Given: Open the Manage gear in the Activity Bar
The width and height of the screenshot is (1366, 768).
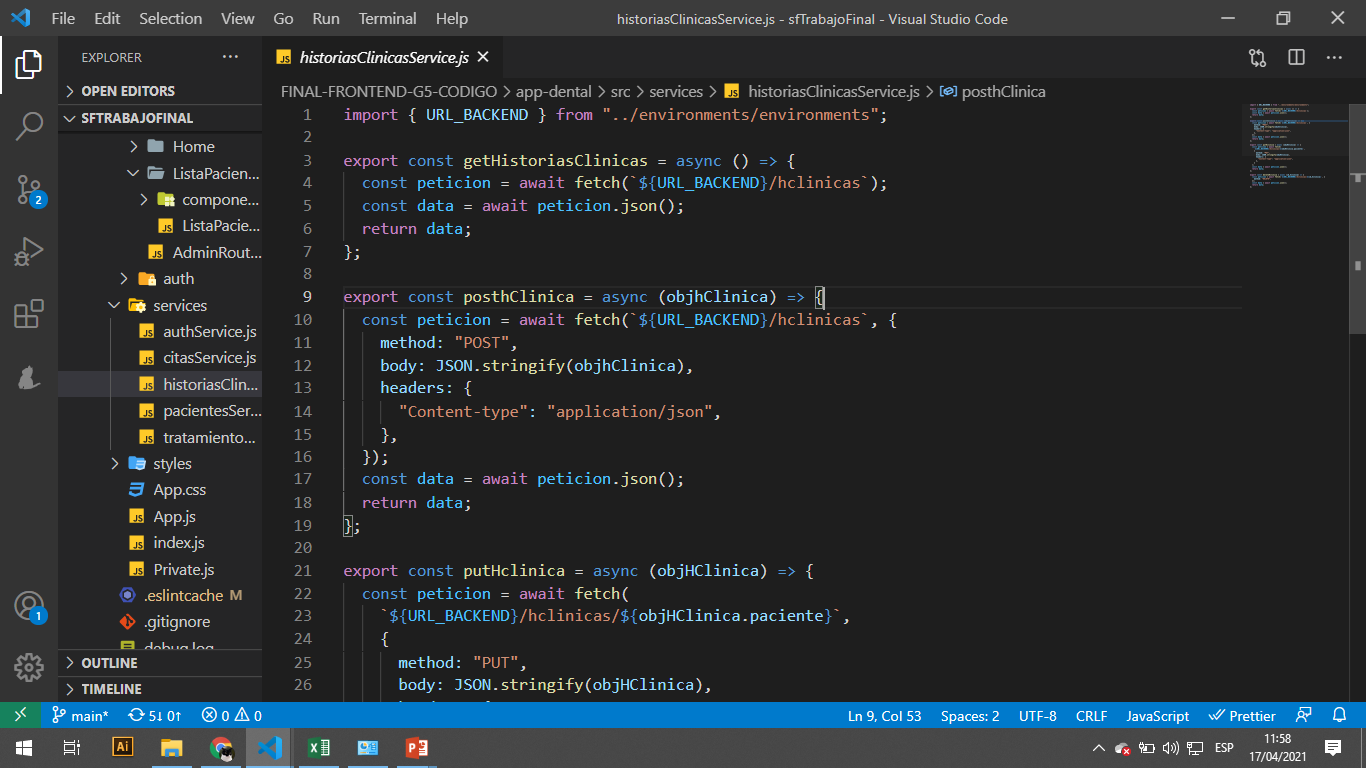Looking at the screenshot, I should (27, 667).
